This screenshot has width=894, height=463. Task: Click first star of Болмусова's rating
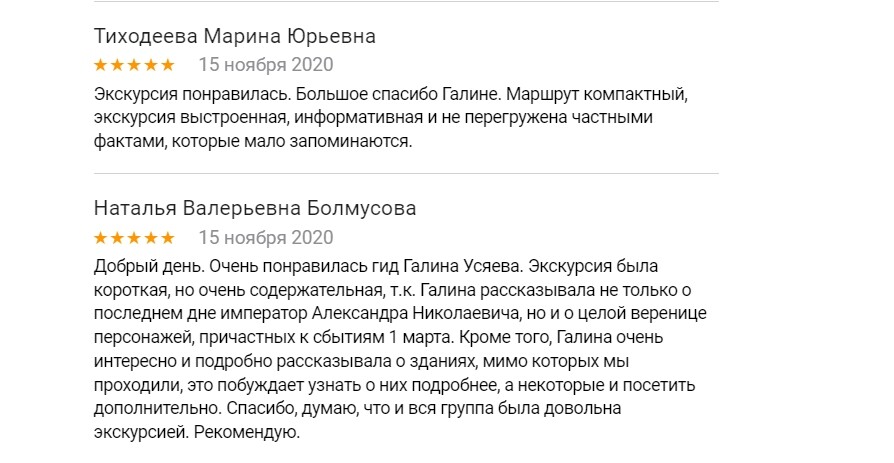[x=101, y=238]
